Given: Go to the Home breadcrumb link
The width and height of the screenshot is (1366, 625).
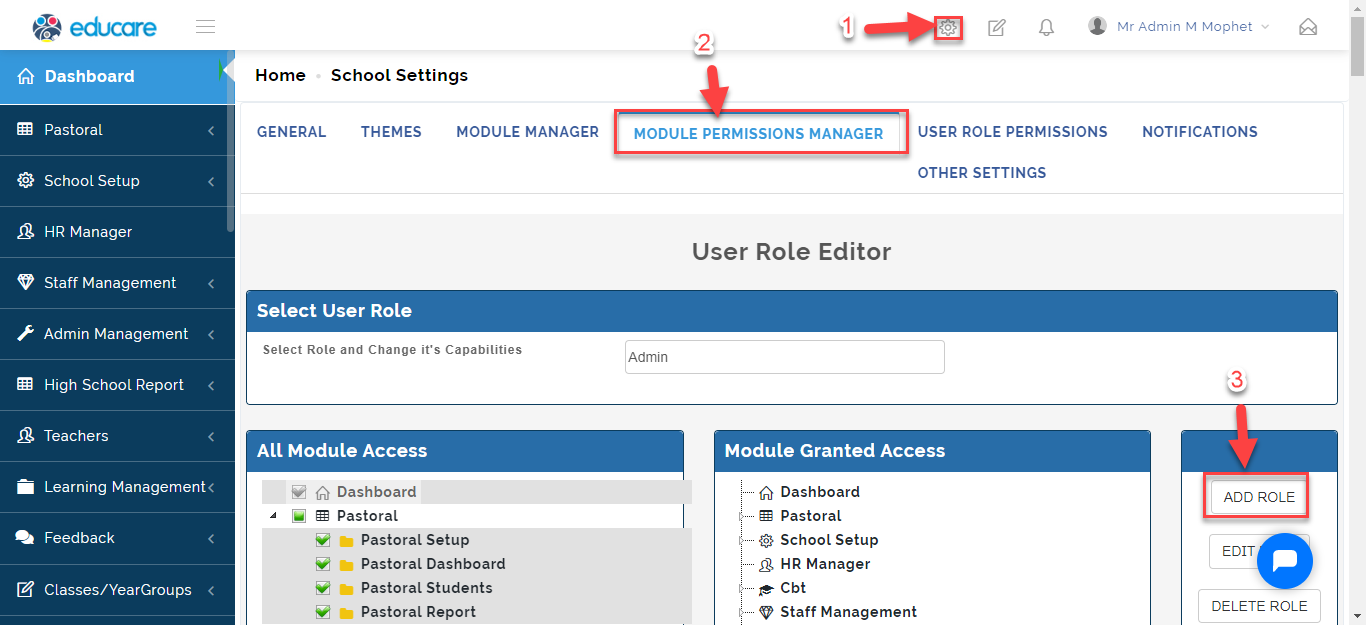Looking at the screenshot, I should click(280, 75).
